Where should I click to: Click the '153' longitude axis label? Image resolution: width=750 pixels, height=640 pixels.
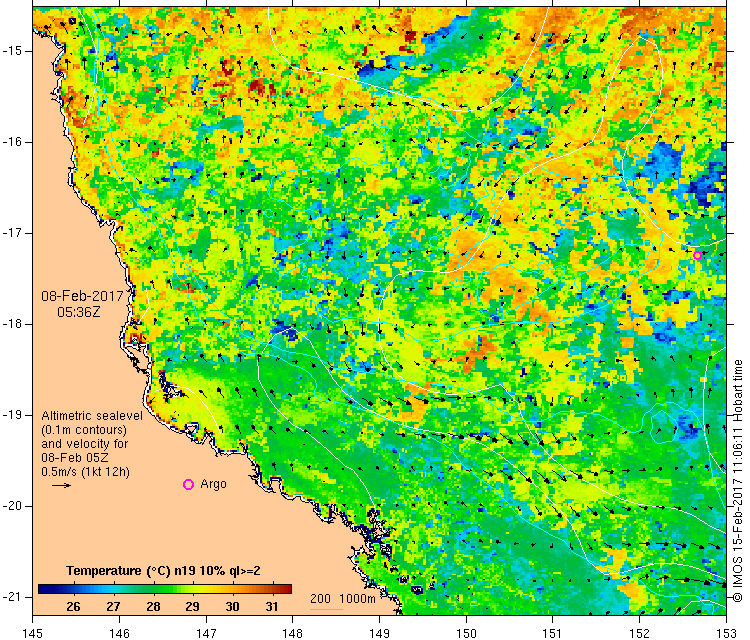click(726, 633)
